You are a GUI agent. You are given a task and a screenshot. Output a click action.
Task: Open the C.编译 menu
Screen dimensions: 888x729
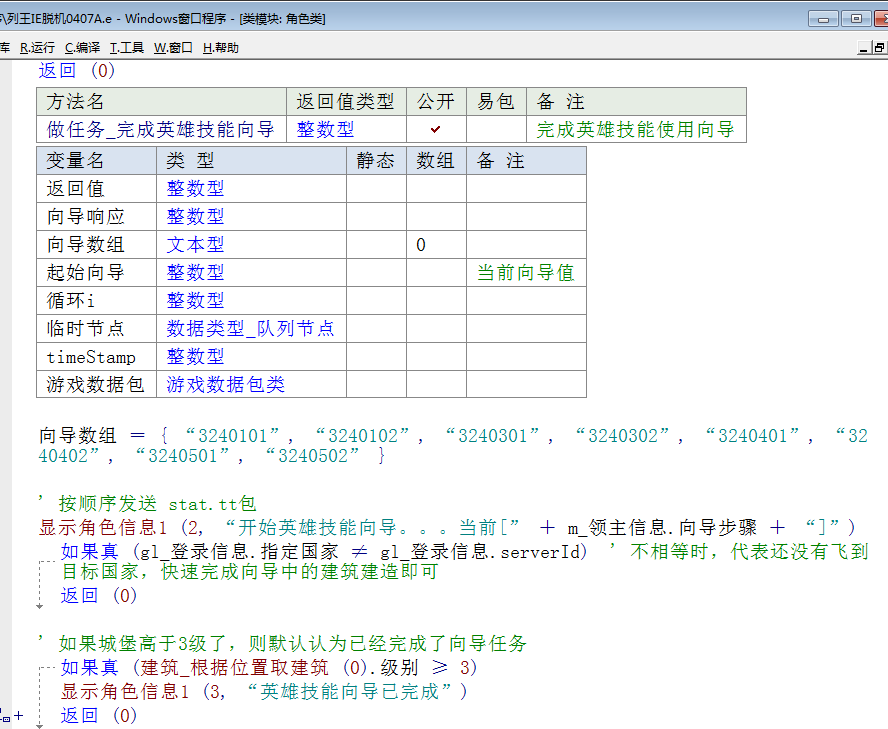82,47
